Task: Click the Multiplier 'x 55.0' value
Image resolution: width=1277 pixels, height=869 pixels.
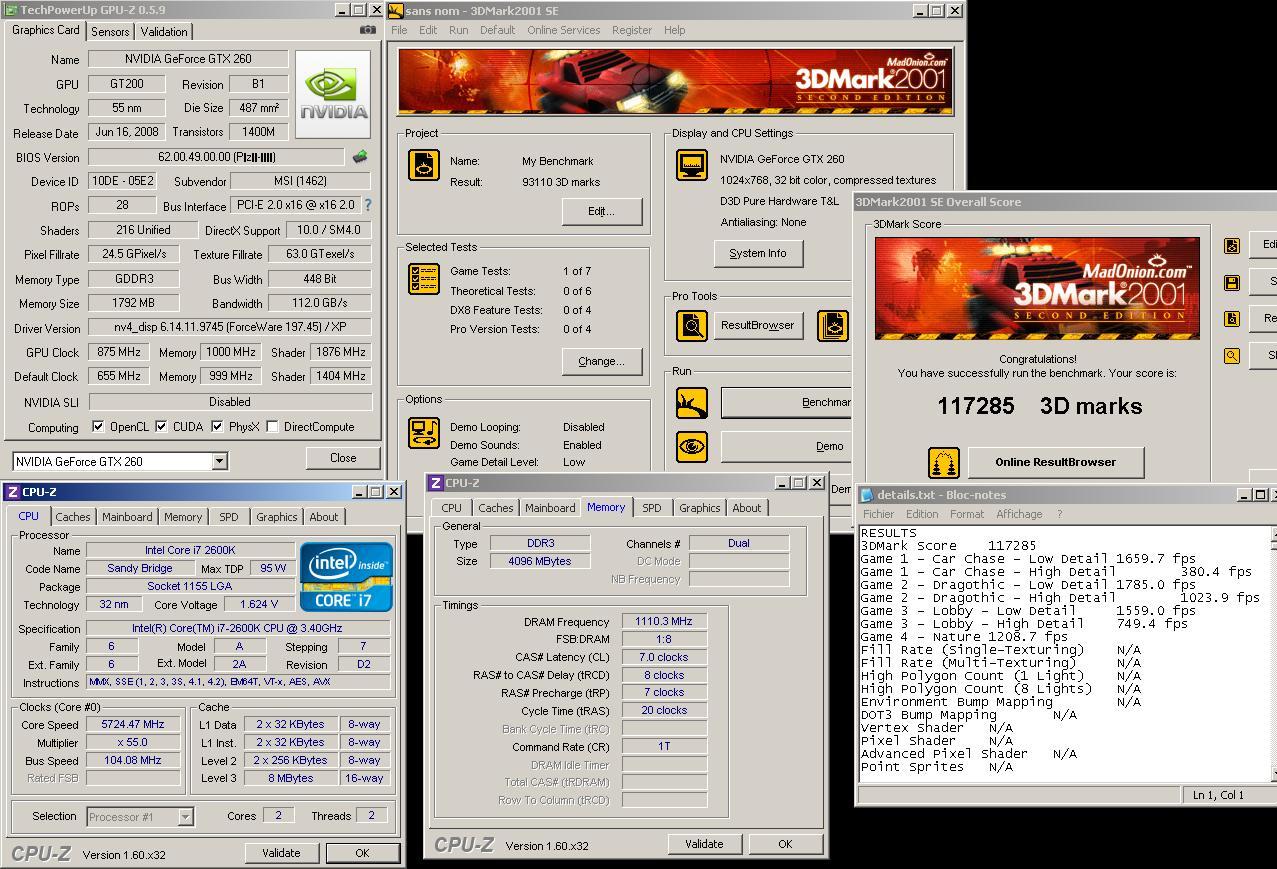Action: point(134,742)
